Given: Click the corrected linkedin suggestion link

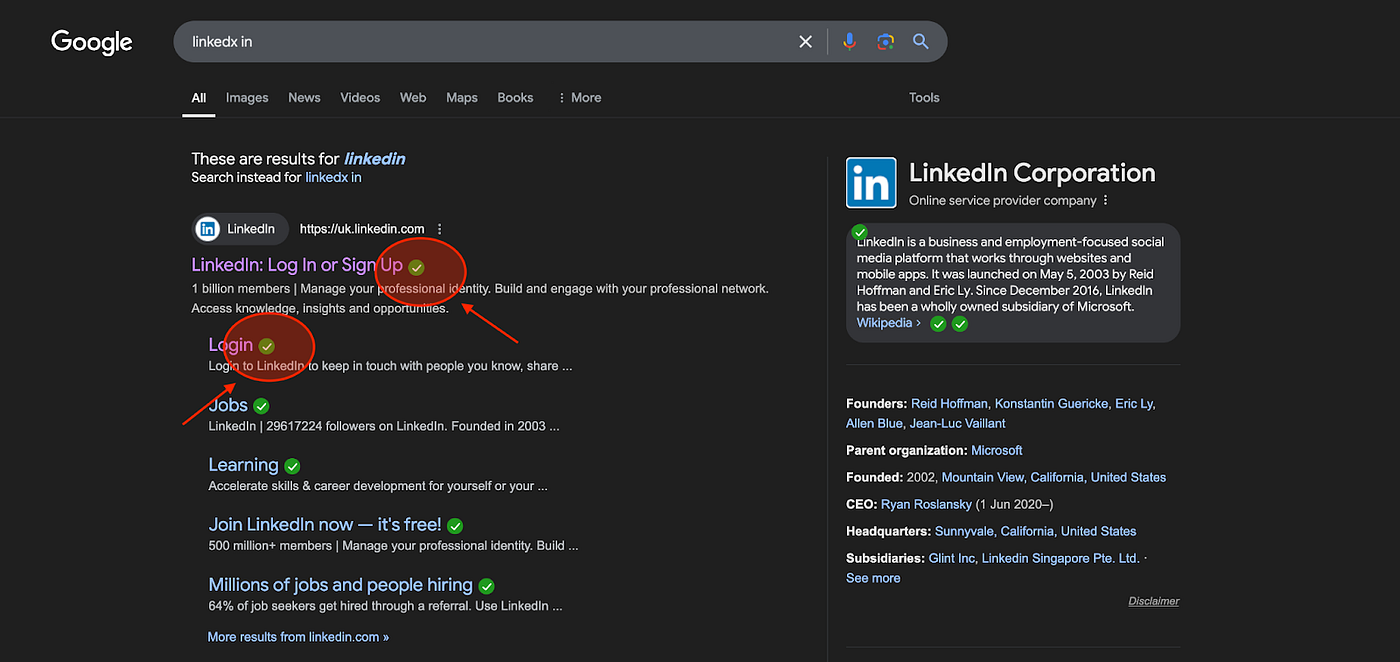Looking at the screenshot, I should tap(375, 158).
